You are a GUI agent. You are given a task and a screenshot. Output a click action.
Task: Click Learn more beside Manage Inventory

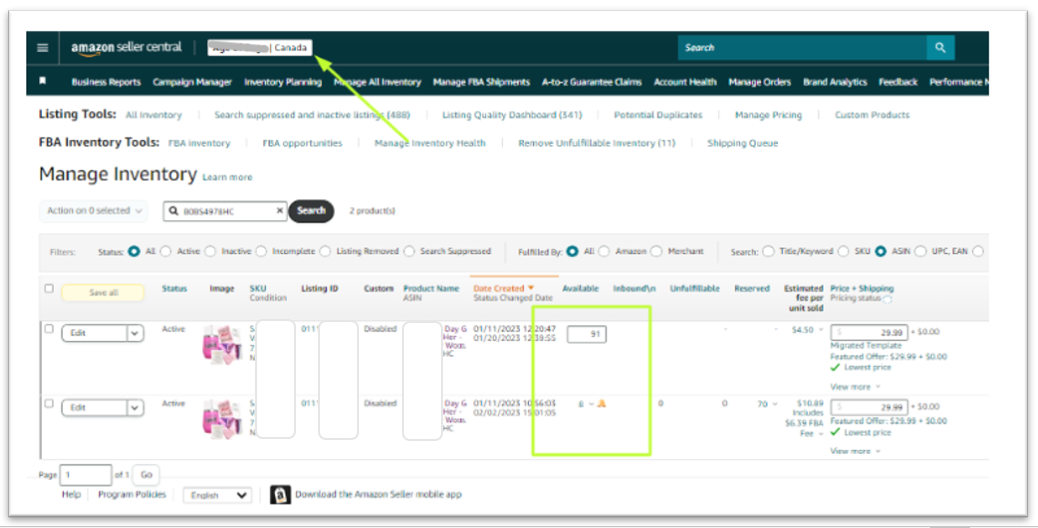(x=227, y=177)
